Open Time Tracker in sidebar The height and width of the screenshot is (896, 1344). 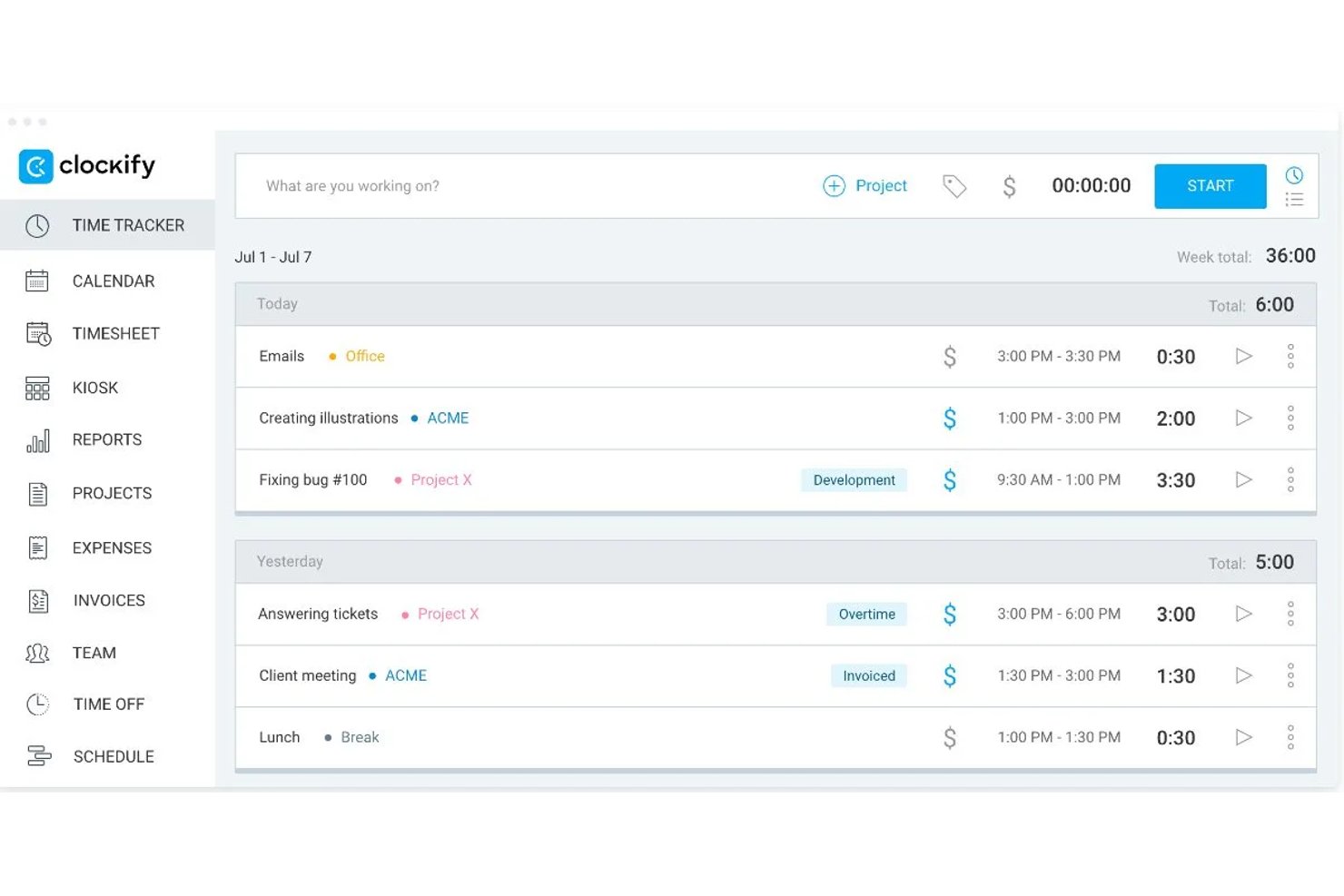107,225
